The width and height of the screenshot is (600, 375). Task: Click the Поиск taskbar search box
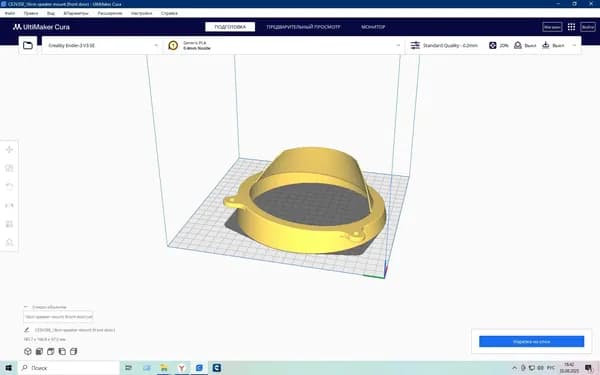[69, 368]
